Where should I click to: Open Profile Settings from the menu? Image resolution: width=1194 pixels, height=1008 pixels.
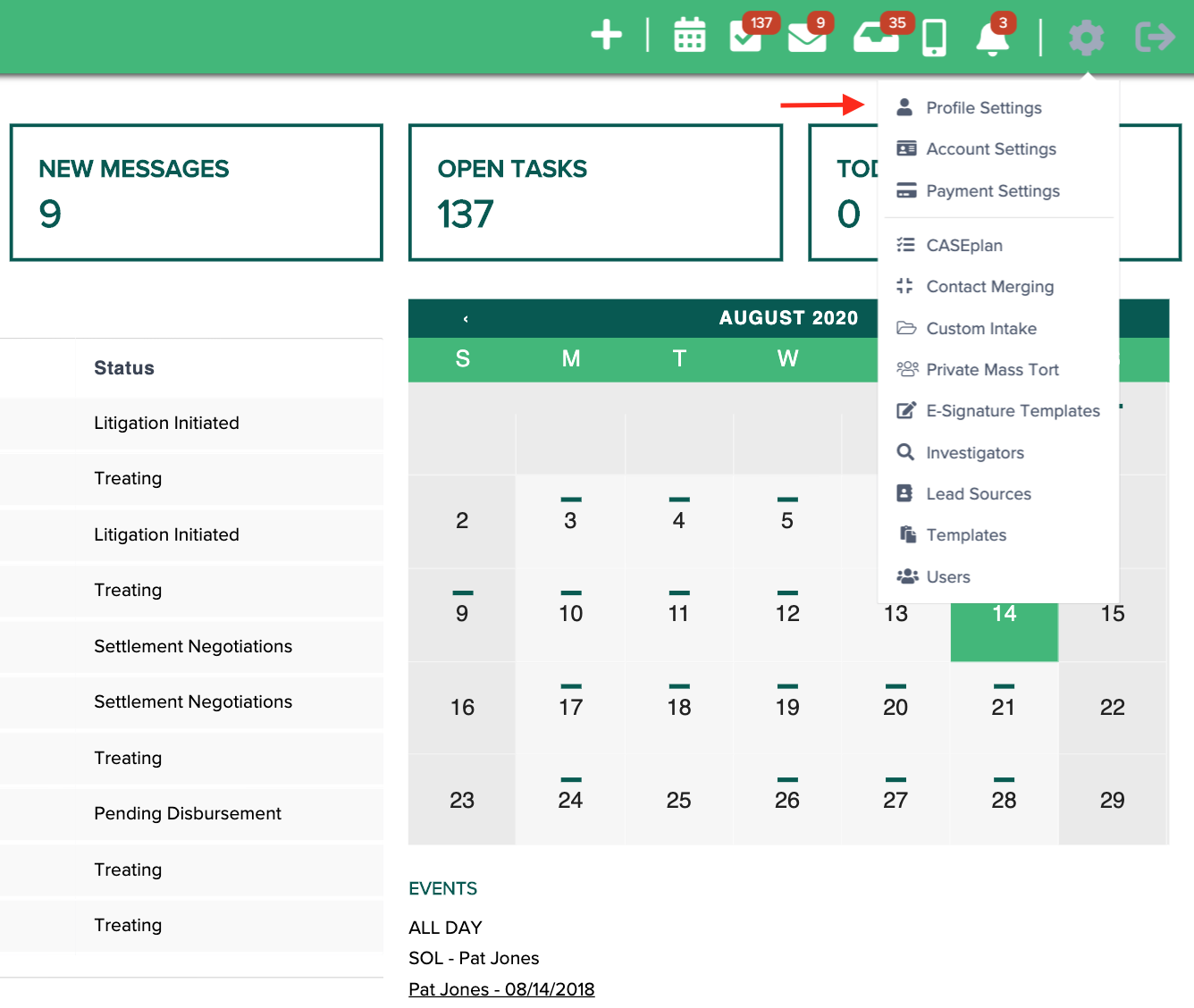click(x=984, y=107)
